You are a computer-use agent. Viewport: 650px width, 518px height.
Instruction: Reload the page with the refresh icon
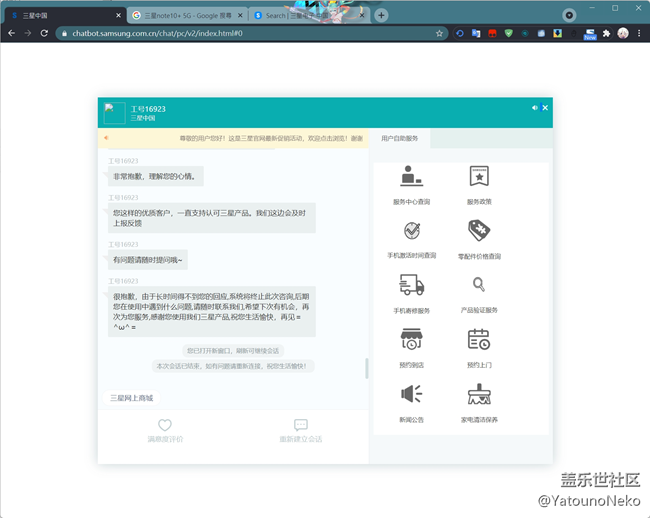tap(44, 33)
